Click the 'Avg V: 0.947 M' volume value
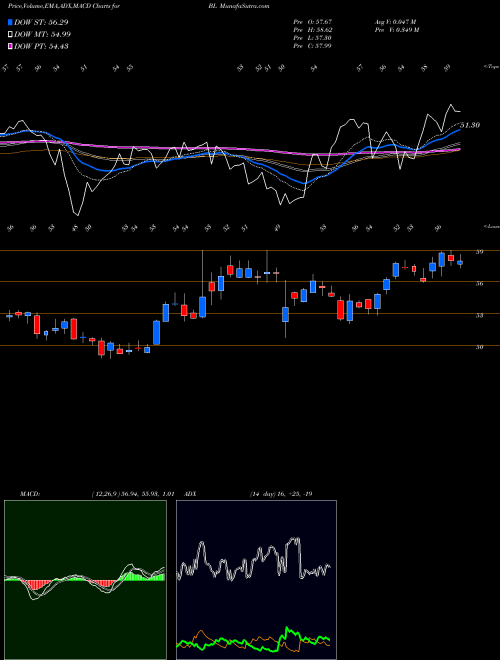500x660 pixels. click(x=394, y=21)
